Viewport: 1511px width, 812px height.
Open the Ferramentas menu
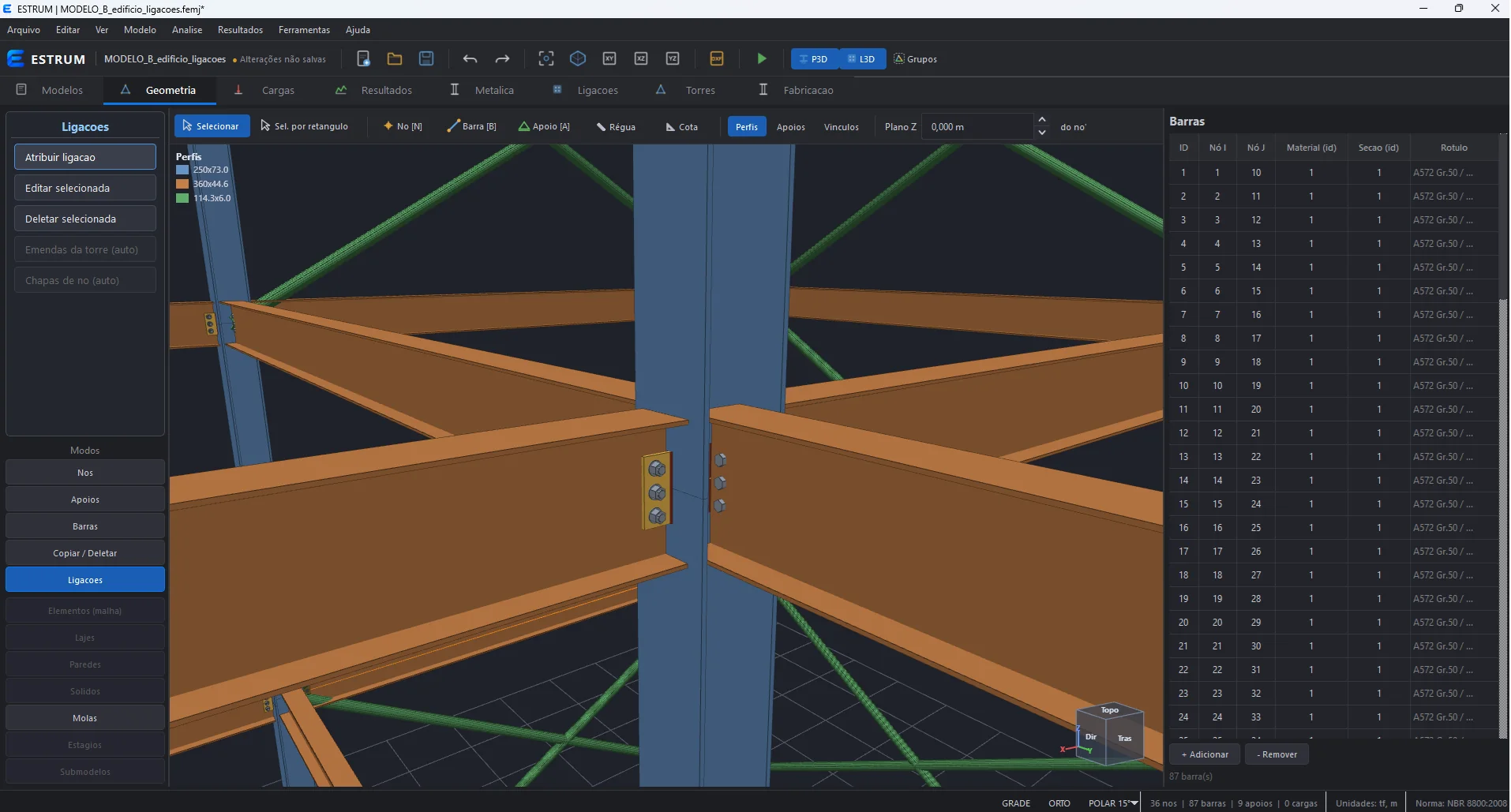coord(304,30)
